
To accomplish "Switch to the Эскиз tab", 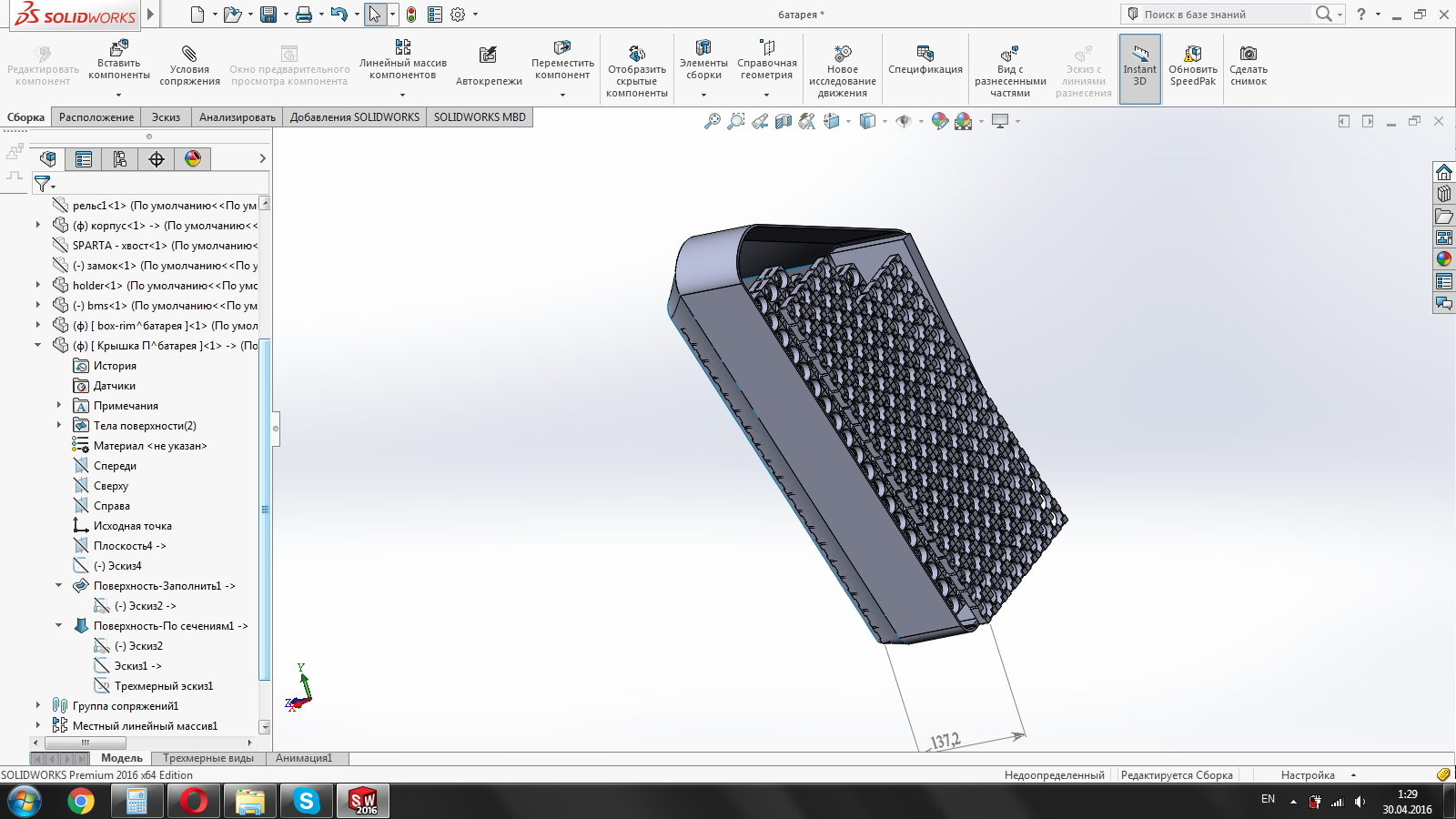I will [166, 117].
